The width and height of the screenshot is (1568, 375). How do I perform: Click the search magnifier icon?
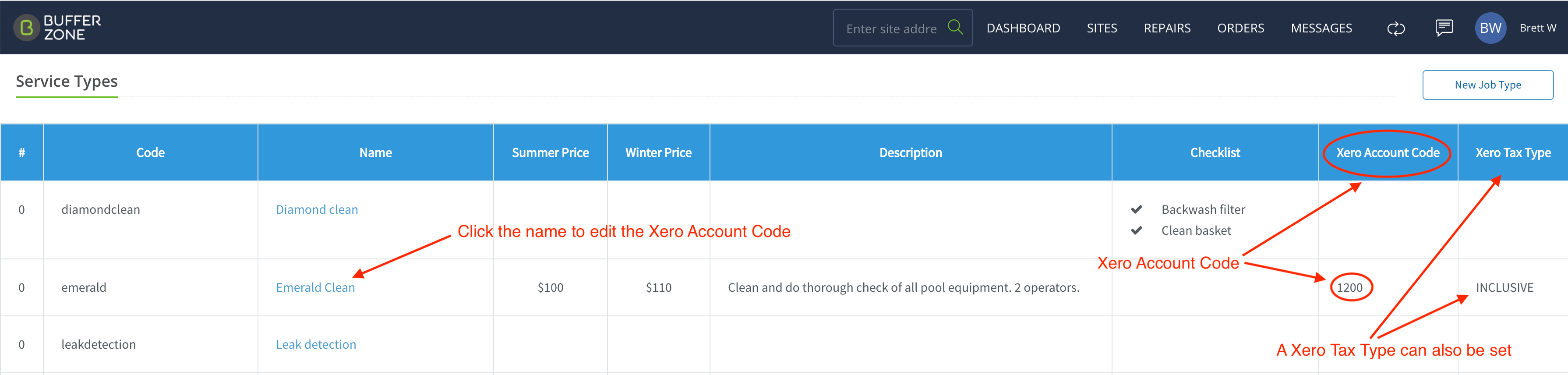point(955,28)
